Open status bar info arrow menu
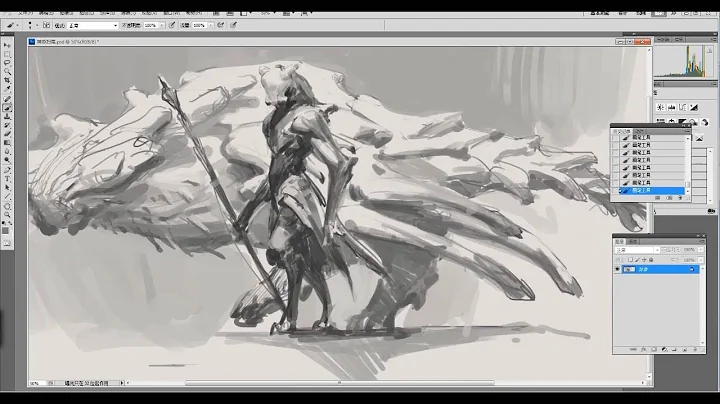720x404 pixels. pyautogui.click(x=122, y=382)
